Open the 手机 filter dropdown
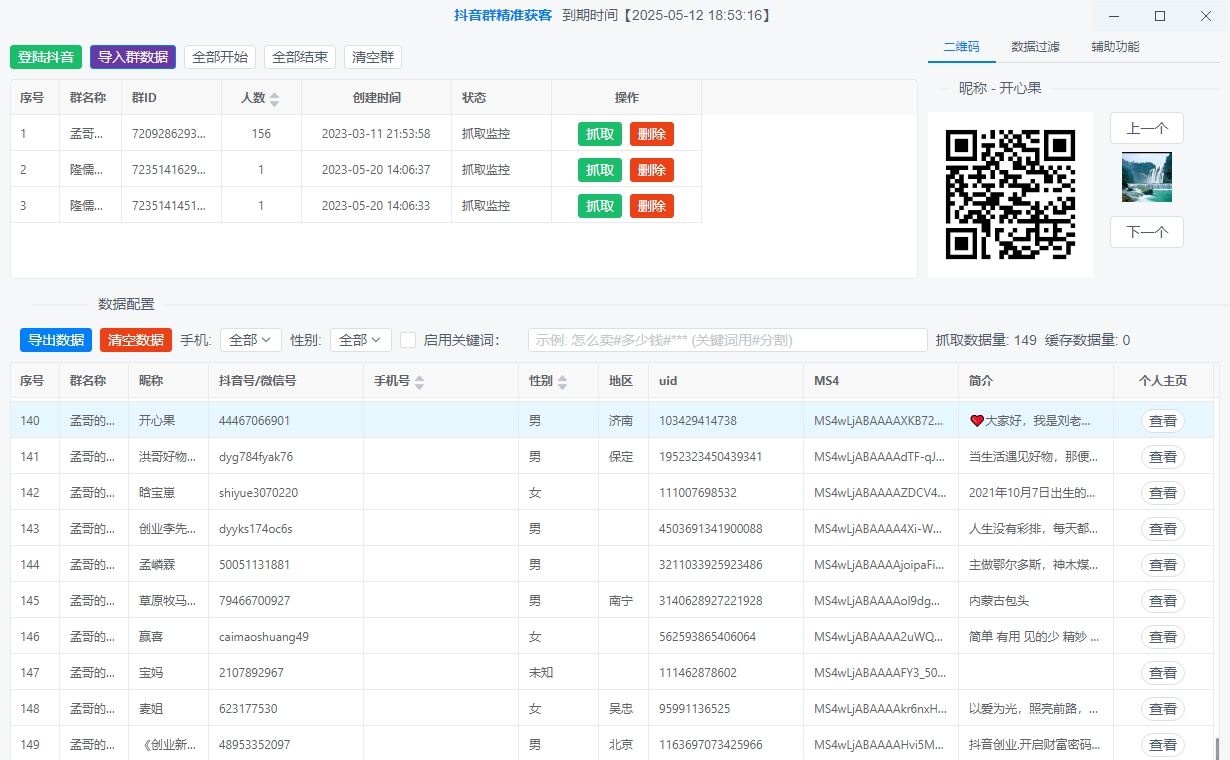1230x760 pixels. pos(250,340)
